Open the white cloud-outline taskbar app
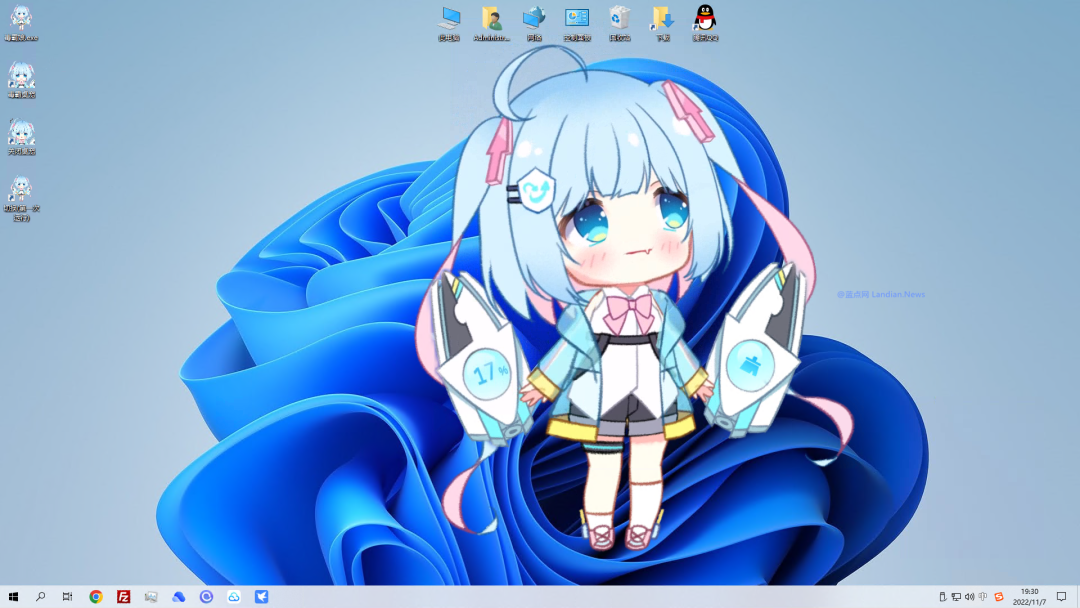The height and width of the screenshot is (608, 1080). (233, 596)
